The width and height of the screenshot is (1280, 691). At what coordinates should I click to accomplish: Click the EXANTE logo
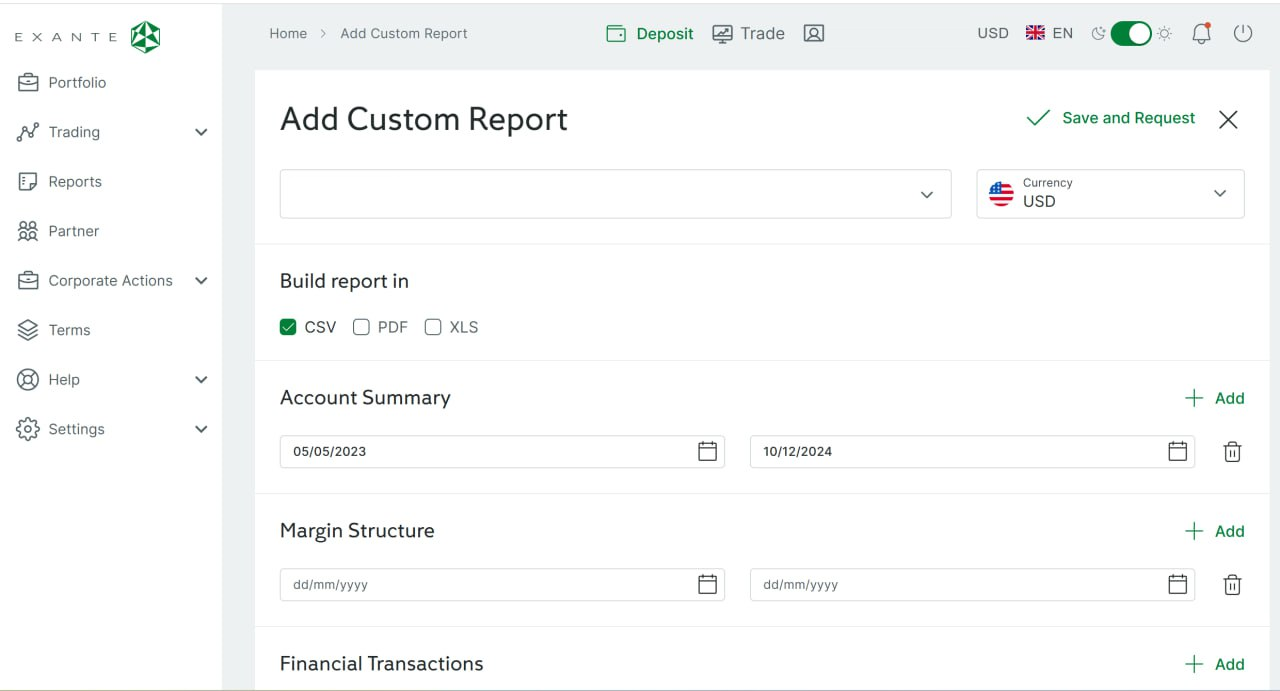(88, 37)
